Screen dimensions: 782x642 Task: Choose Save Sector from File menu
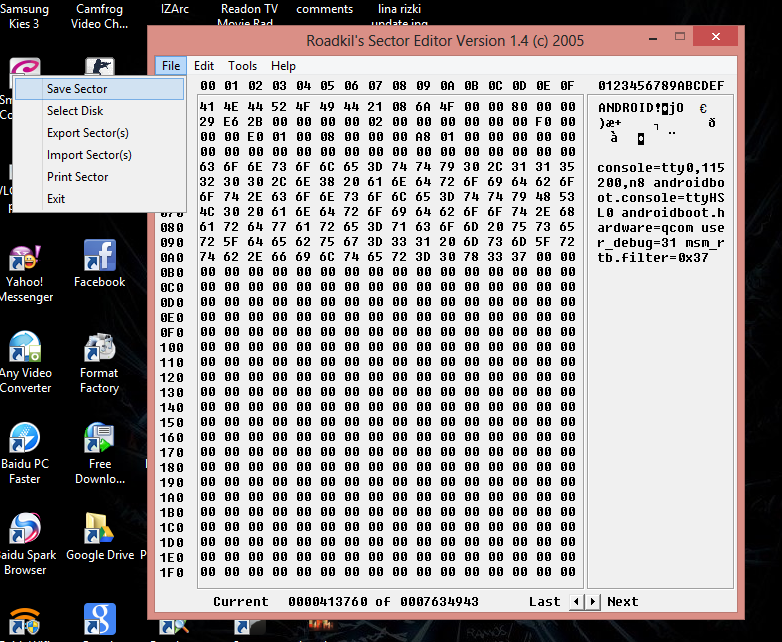tap(100, 89)
